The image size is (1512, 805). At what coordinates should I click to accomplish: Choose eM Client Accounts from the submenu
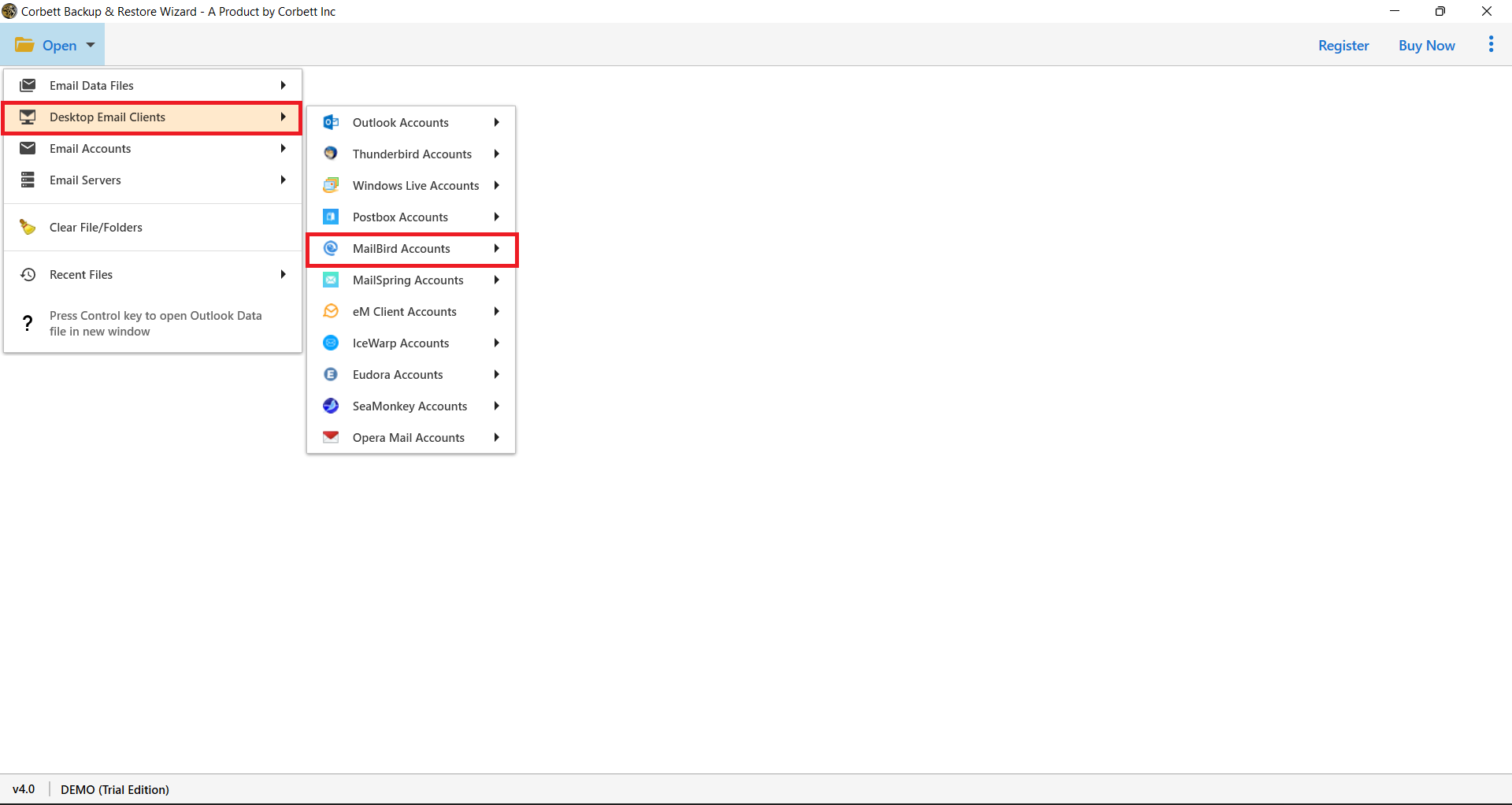[x=411, y=311]
